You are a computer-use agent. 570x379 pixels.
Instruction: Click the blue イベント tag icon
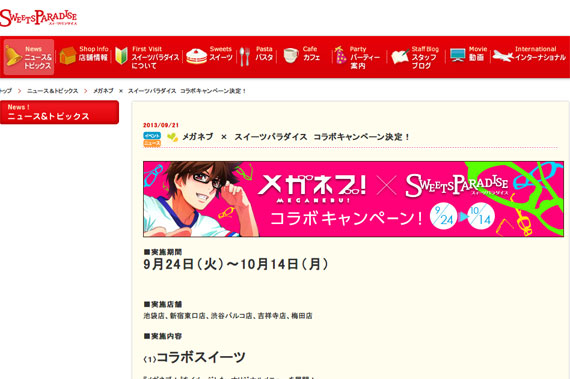[x=152, y=136]
